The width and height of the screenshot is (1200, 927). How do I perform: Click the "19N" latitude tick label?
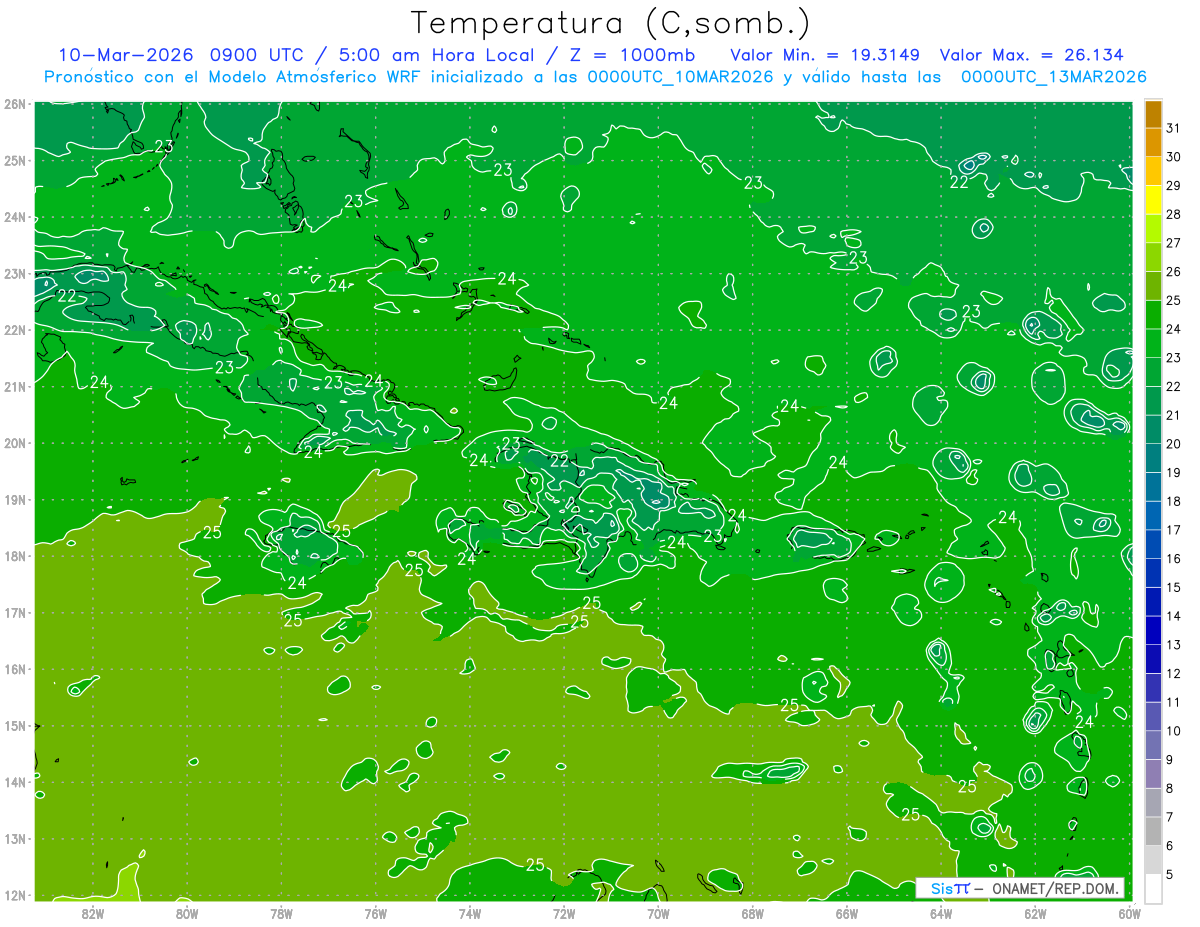coord(14,499)
